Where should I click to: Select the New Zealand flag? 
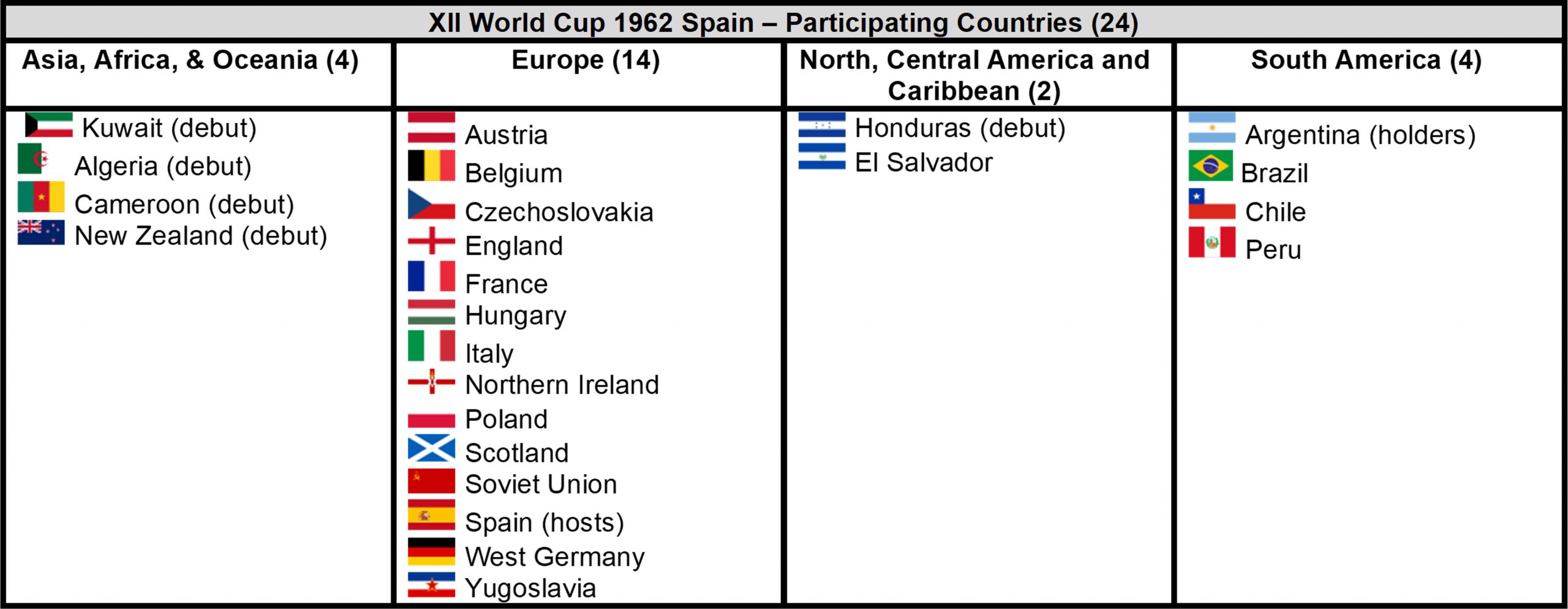[41, 233]
